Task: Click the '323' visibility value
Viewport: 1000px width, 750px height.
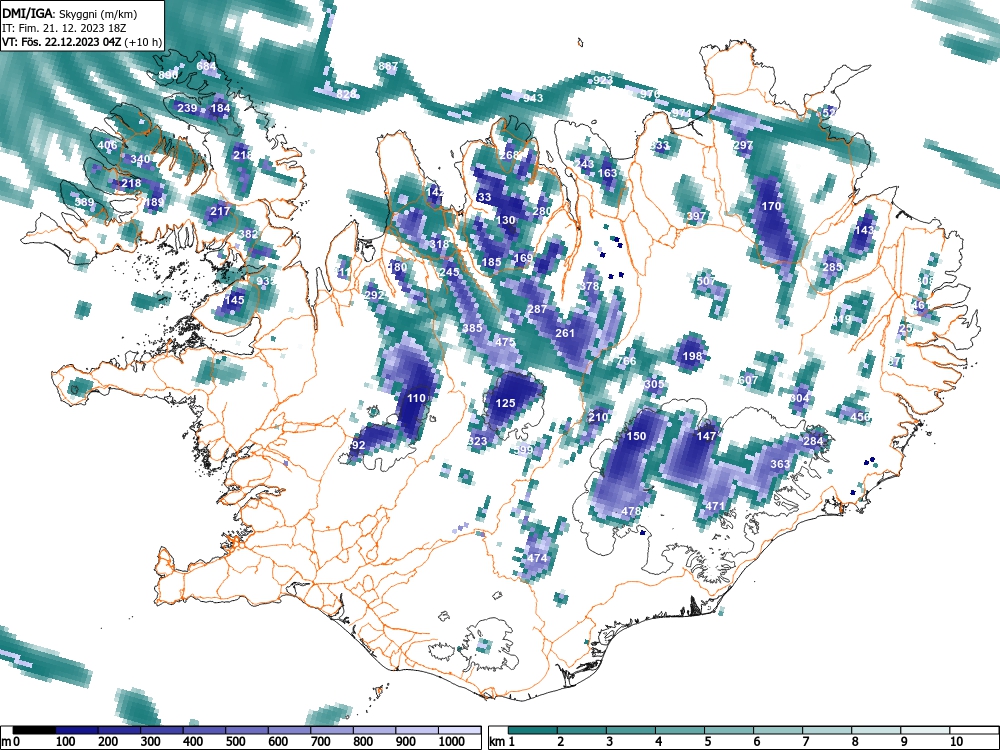Action: click(477, 441)
